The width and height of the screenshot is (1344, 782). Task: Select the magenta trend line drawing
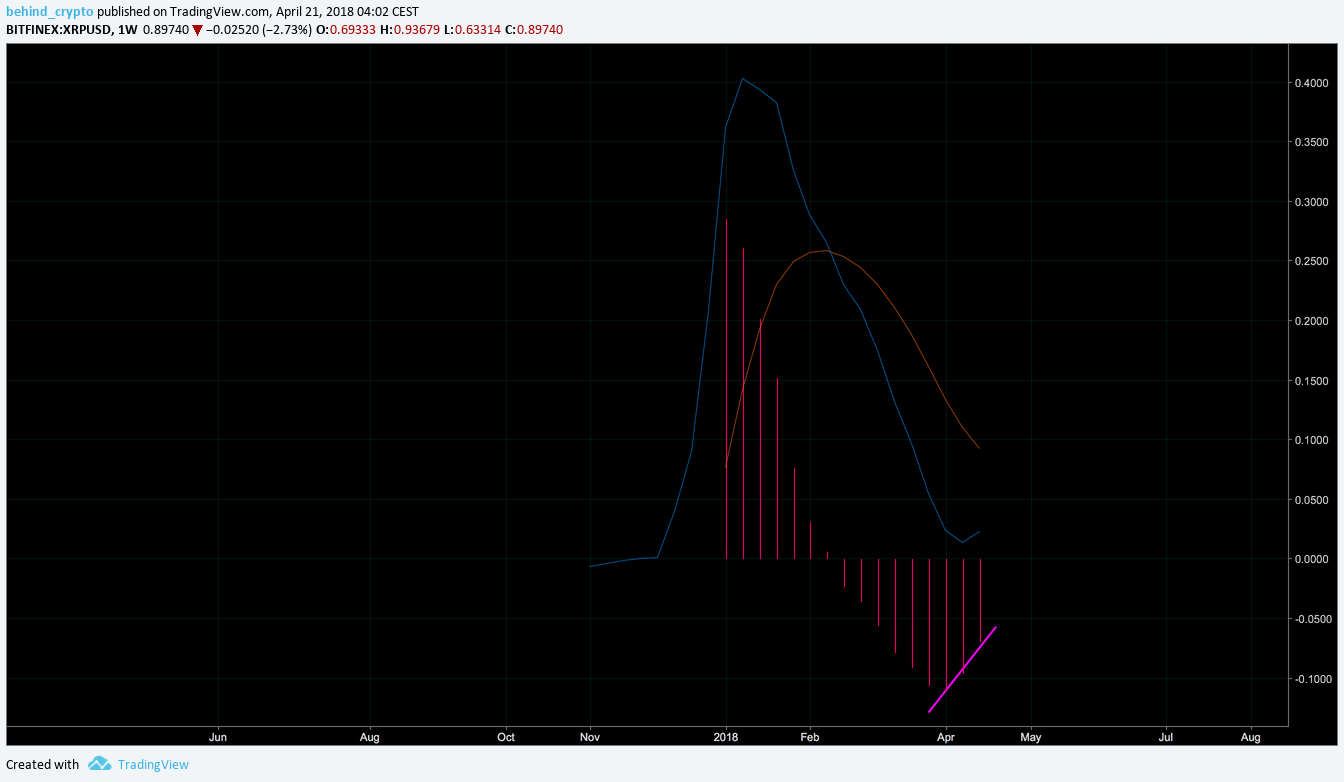tap(962, 670)
